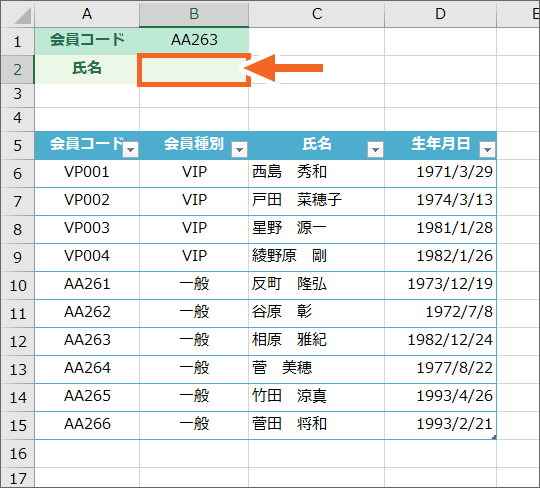Click cell AA266
The width and height of the screenshot is (540, 488).
(87, 424)
